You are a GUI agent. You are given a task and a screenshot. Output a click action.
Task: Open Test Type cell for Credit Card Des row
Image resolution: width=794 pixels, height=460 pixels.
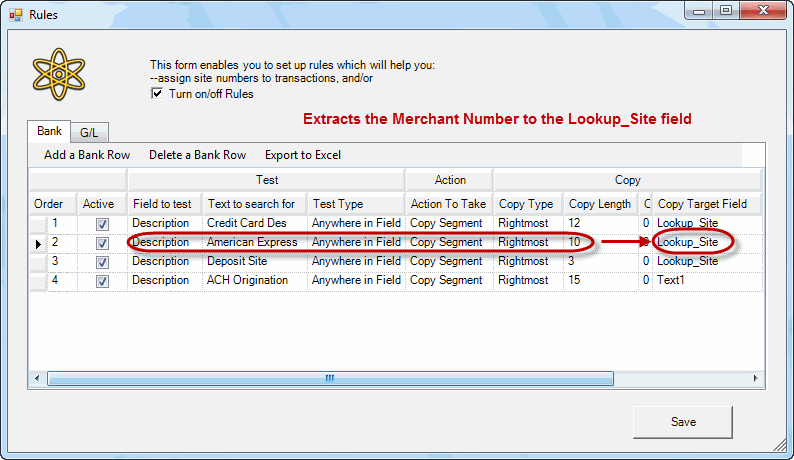355,223
